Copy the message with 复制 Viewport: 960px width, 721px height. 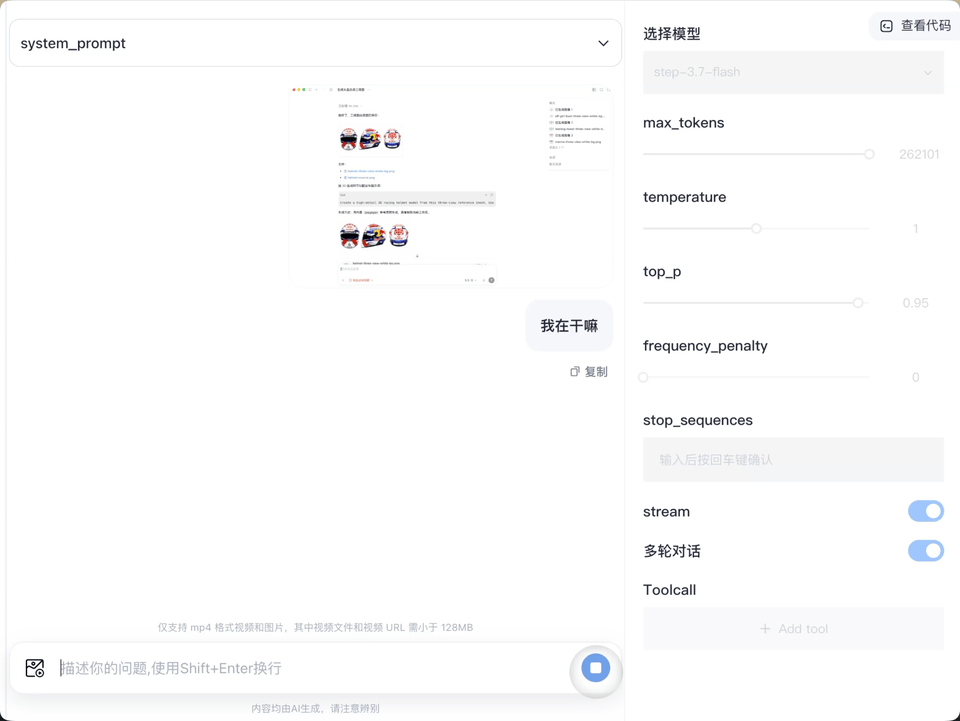pyautogui.click(x=589, y=372)
